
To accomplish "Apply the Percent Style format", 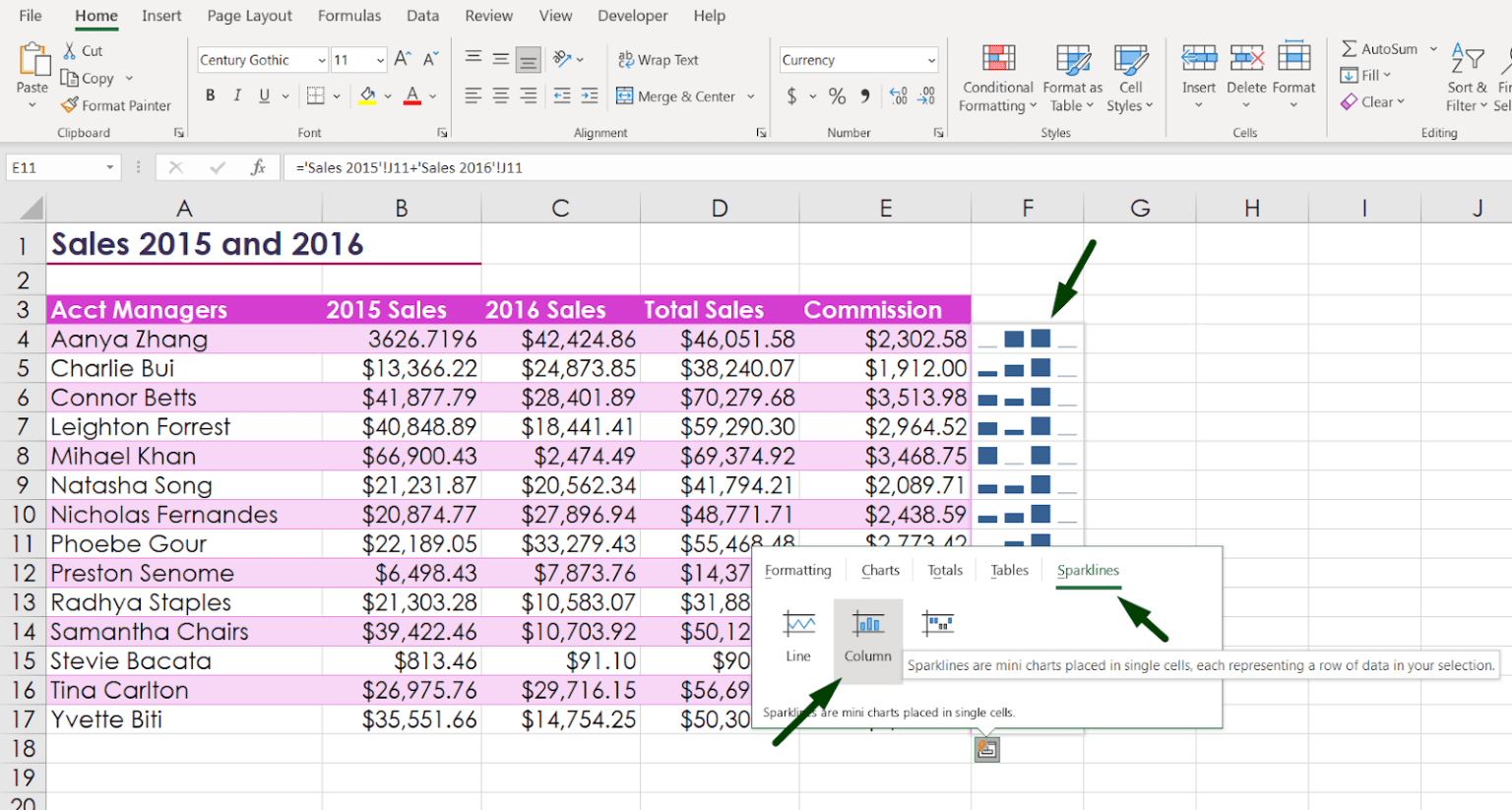I will 839,96.
